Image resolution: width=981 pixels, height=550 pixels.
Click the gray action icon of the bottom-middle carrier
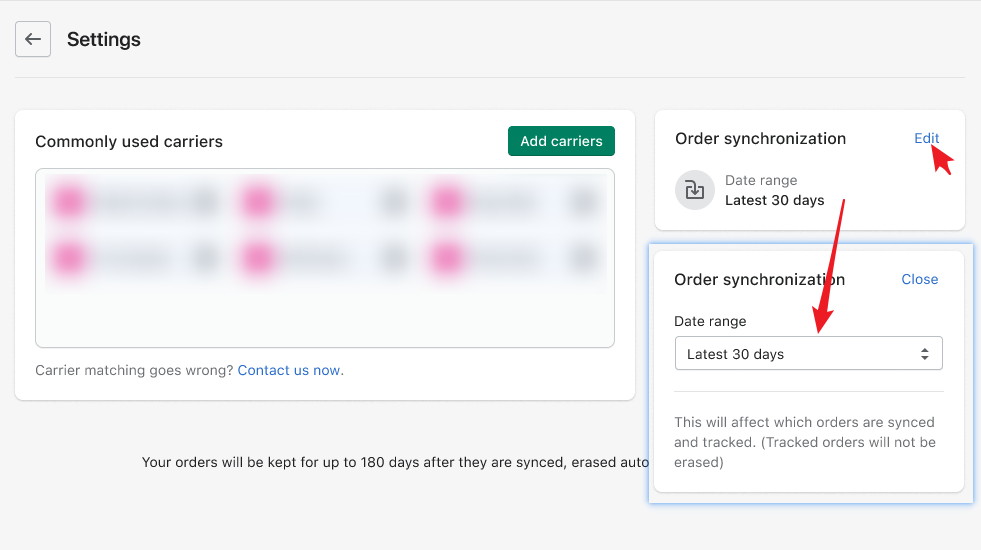tap(394, 258)
